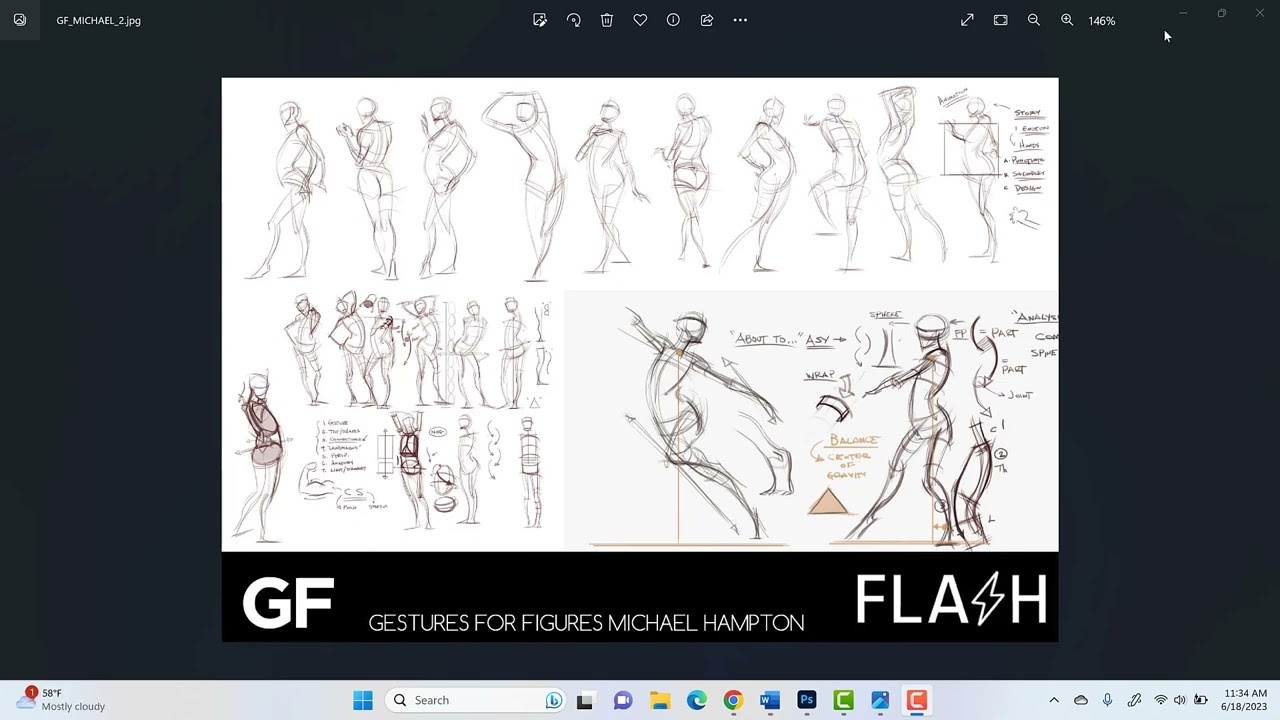Switch to Photoshop on the taskbar
The image size is (1280, 720).
807,700
